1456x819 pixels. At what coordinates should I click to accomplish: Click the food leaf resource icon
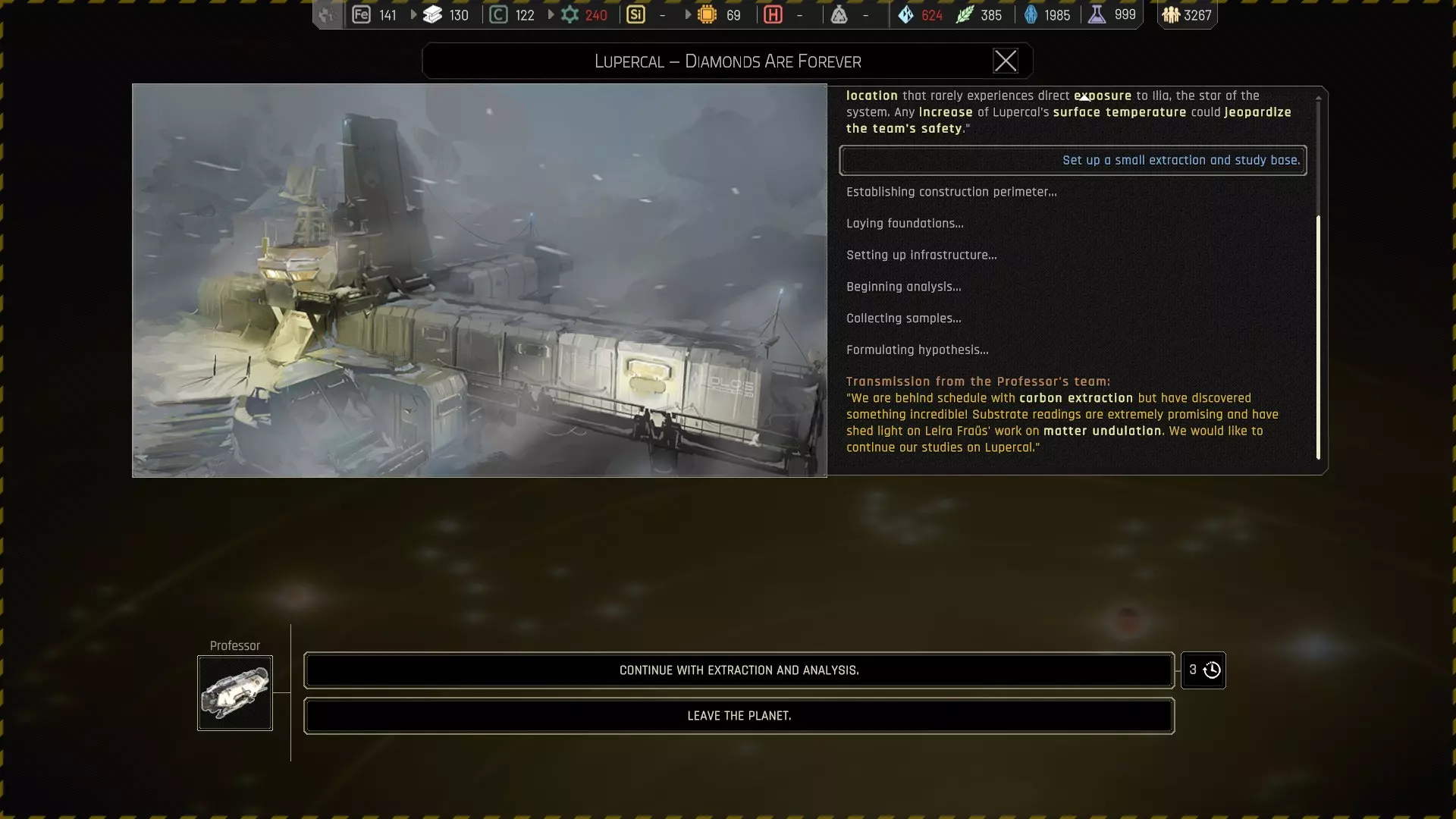964,14
